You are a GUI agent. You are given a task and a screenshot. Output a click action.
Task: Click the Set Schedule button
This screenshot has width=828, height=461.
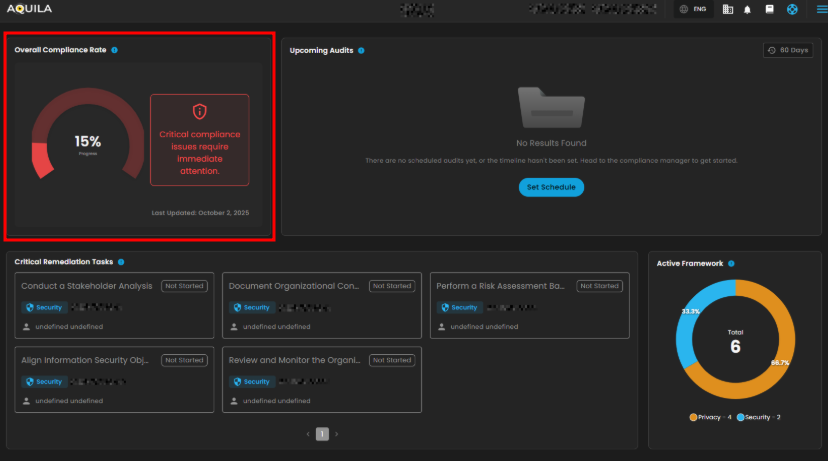pyautogui.click(x=551, y=187)
